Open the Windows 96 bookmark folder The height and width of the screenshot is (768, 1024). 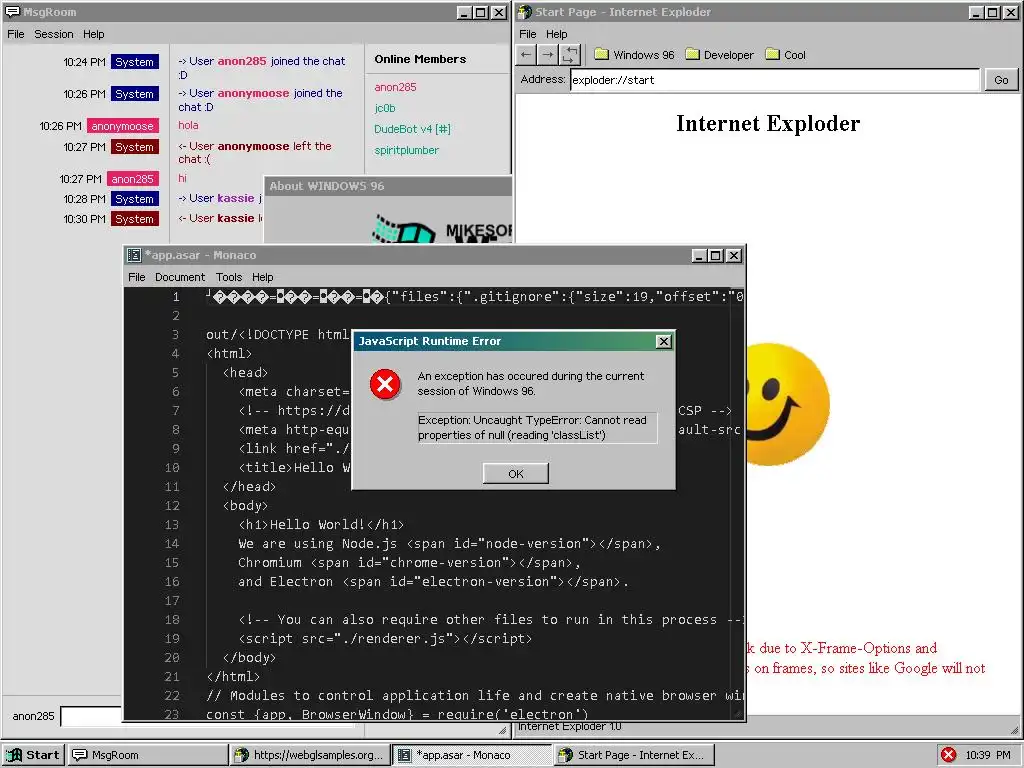coord(634,55)
